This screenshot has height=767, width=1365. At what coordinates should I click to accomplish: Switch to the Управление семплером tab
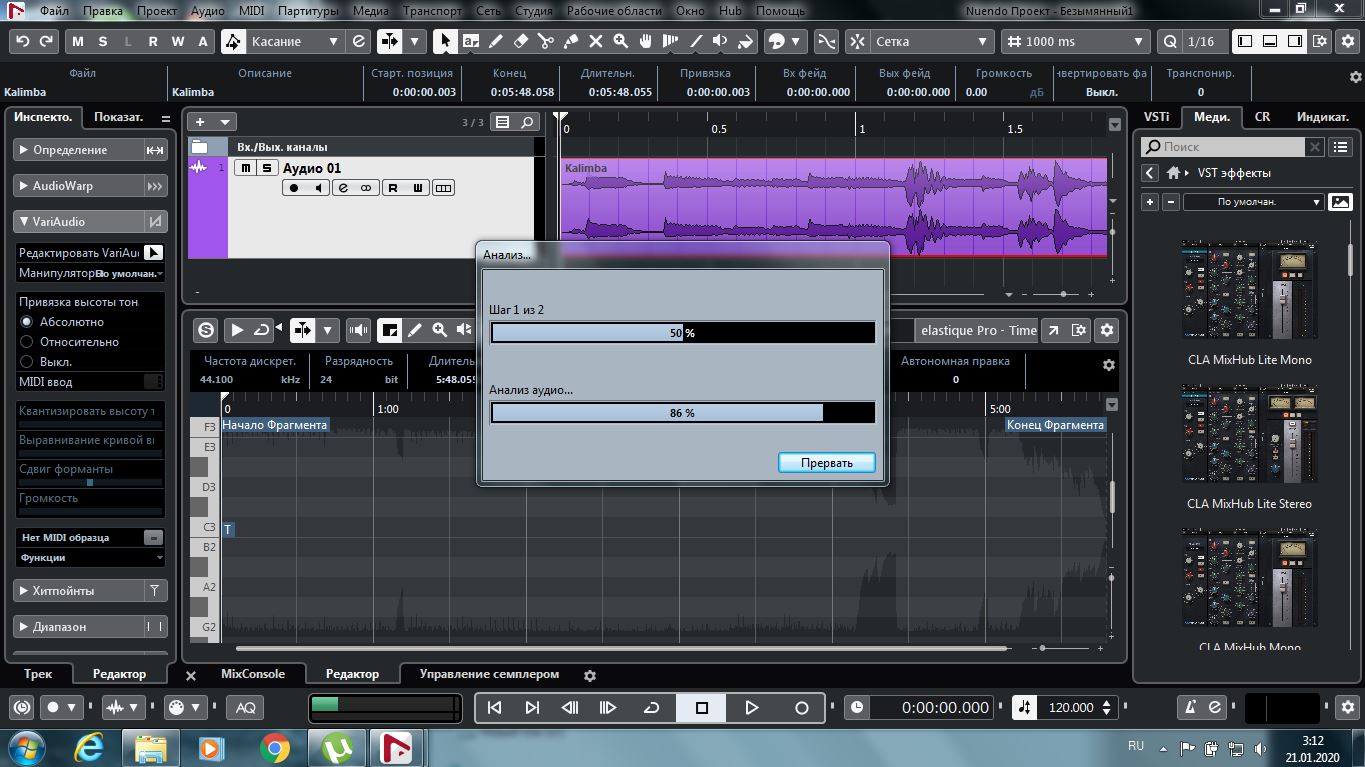coord(489,674)
